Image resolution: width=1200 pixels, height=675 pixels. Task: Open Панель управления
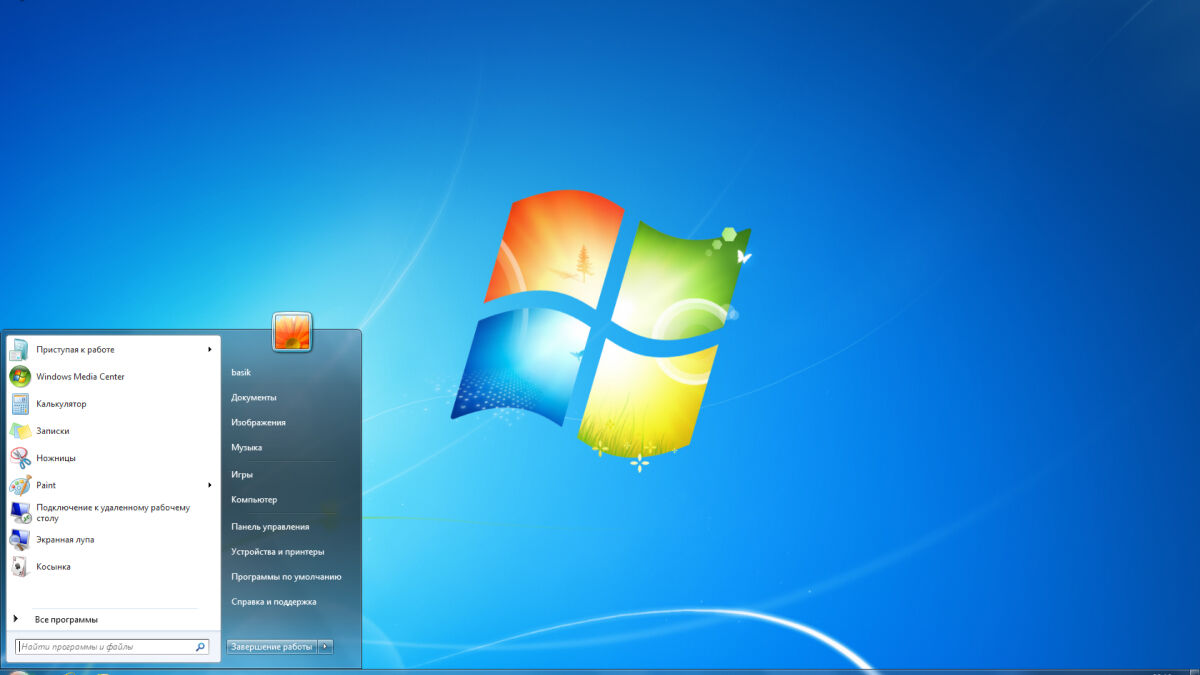tap(270, 527)
